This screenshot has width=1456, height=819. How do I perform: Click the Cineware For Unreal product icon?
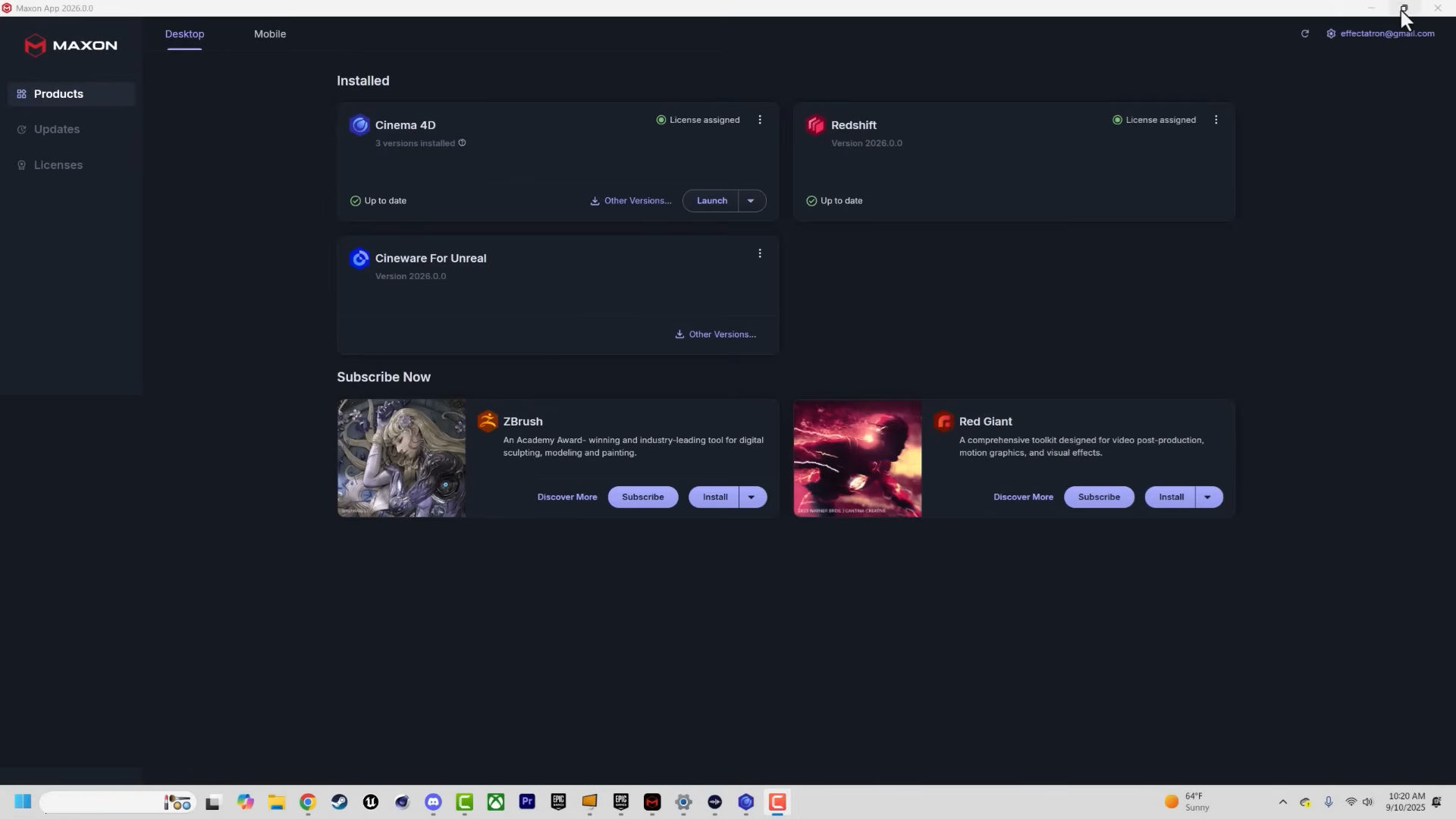tap(359, 259)
